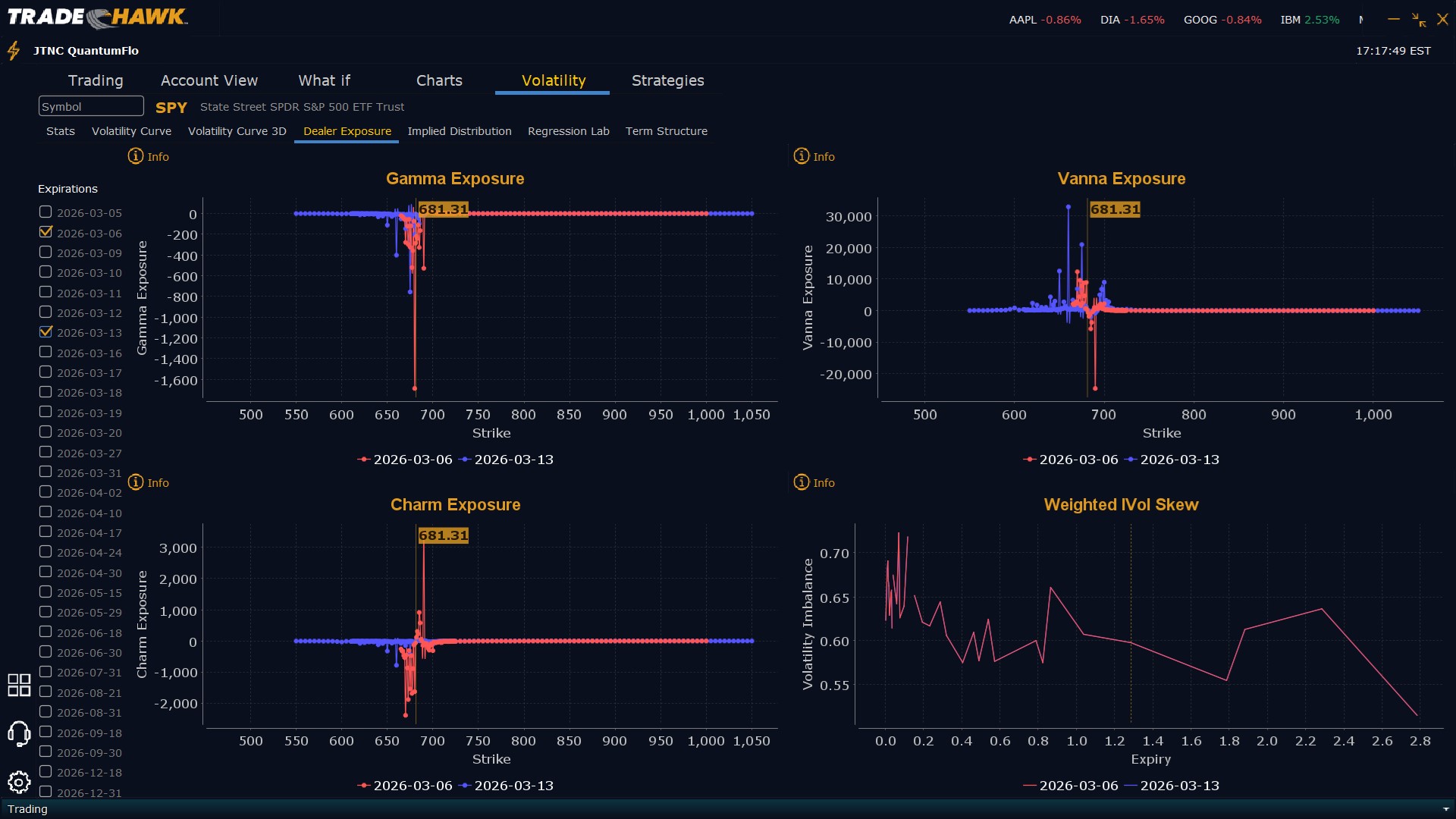Enable the 2026-03-20 expiration checkbox
Image resolution: width=1456 pixels, height=819 pixels.
point(45,431)
